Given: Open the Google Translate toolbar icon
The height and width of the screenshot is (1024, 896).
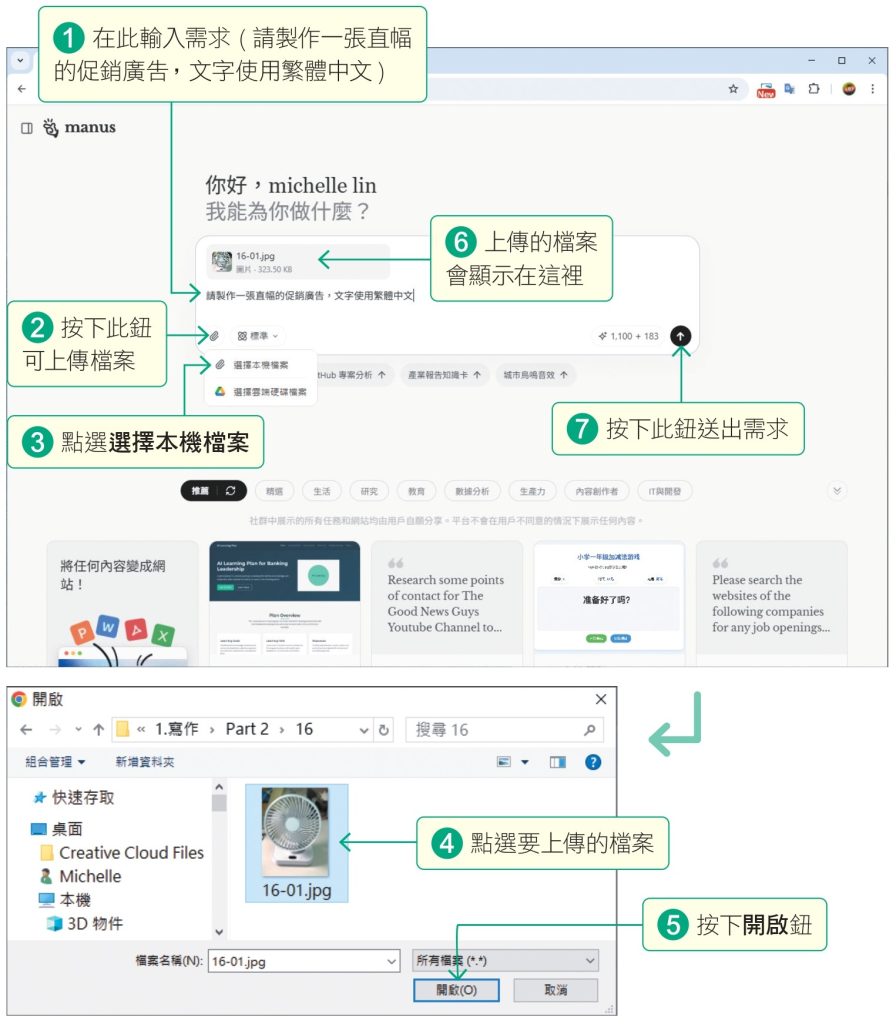Looking at the screenshot, I should [x=789, y=88].
